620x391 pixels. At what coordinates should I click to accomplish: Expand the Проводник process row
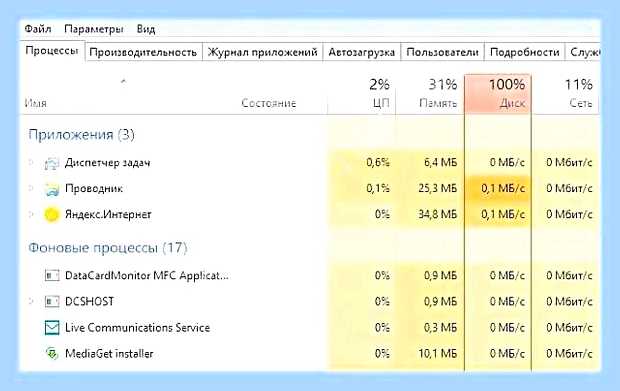tap(31, 188)
